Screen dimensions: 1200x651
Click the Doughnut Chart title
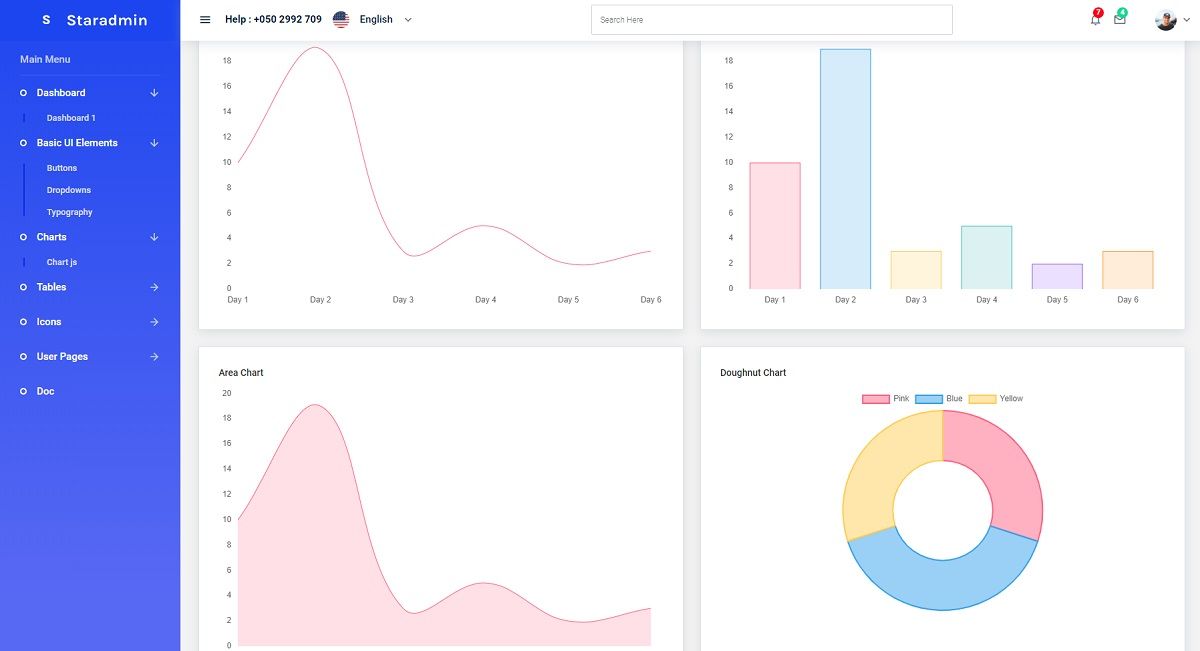(x=753, y=373)
